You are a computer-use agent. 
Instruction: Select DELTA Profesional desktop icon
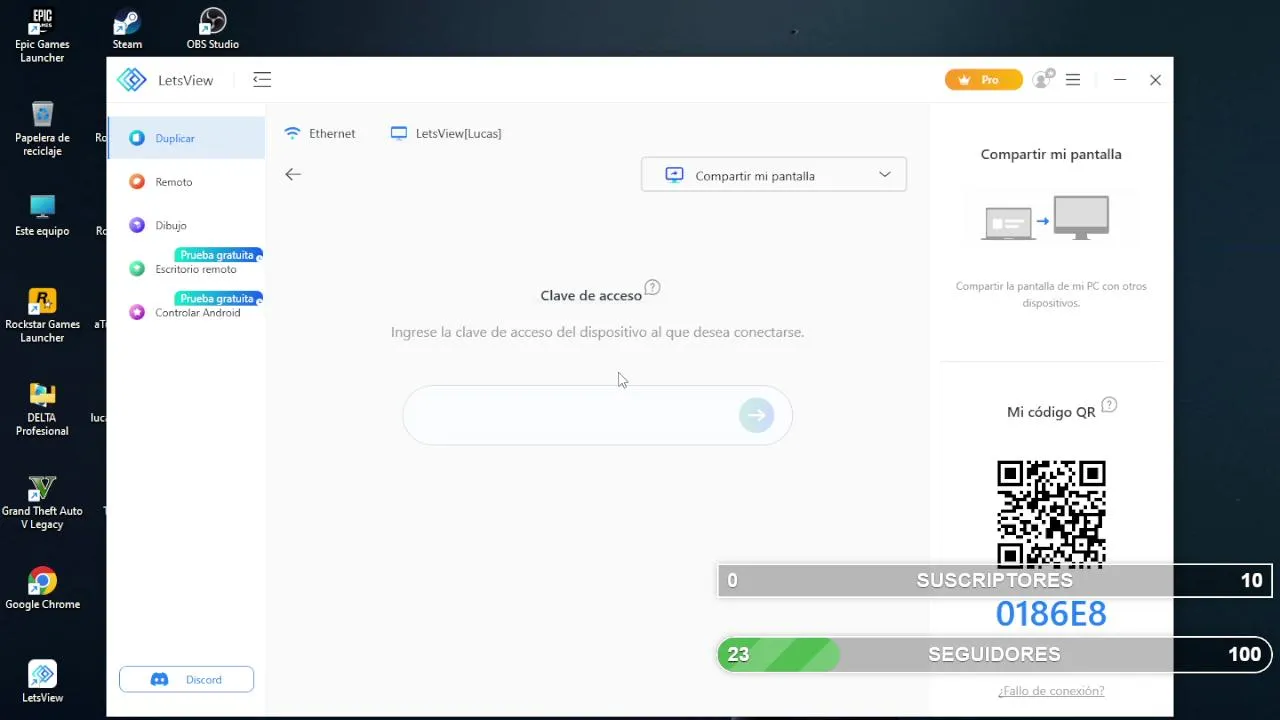[x=42, y=409]
